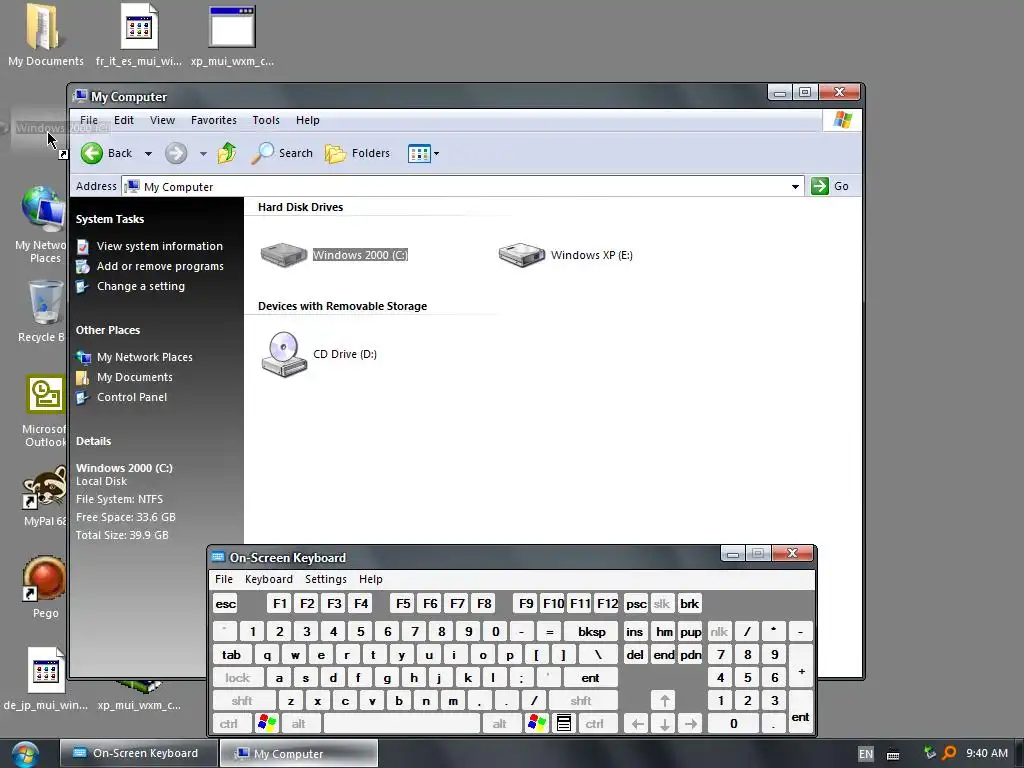Click the psc print screen key
Viewport: 1024px width, 768px height.
(636, 604)
